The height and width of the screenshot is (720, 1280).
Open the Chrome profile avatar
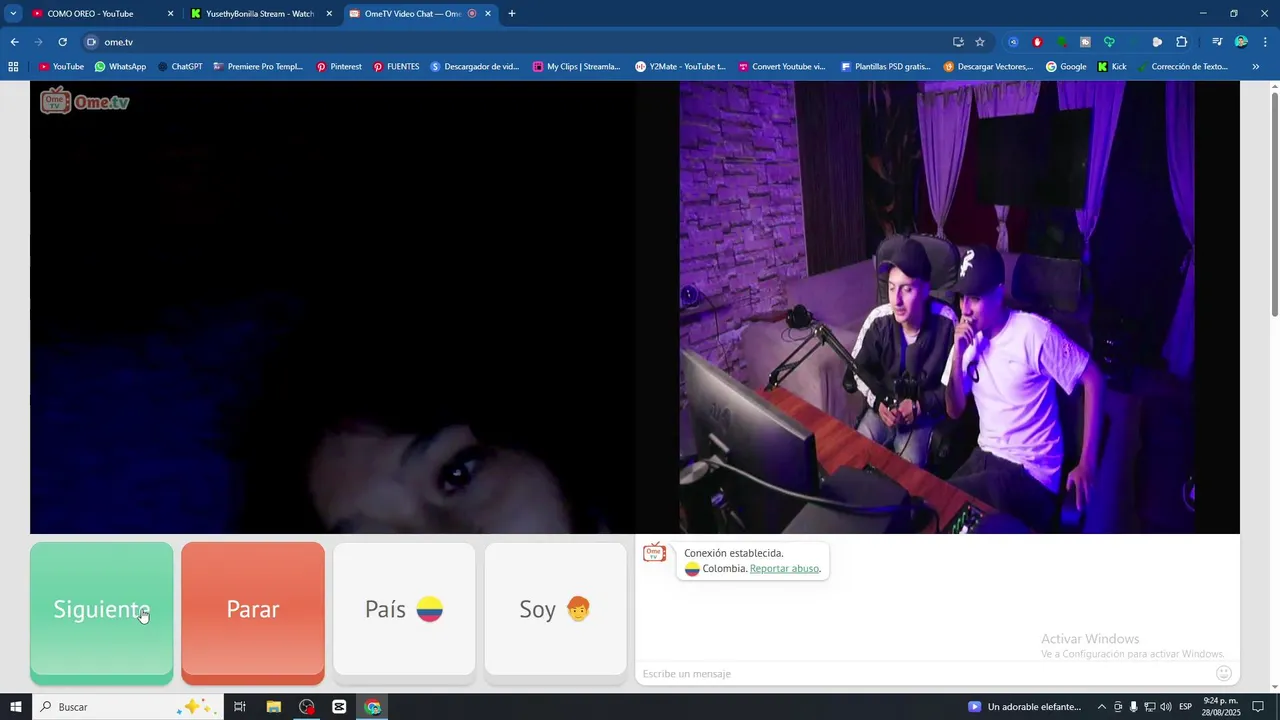[1241, 42]
